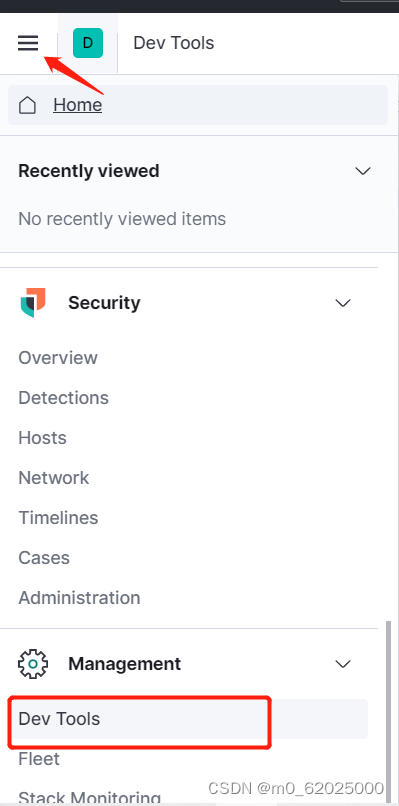Open the Home link
Screen dimensions: 399x806
pyautogui.click(x=78, y=105)
